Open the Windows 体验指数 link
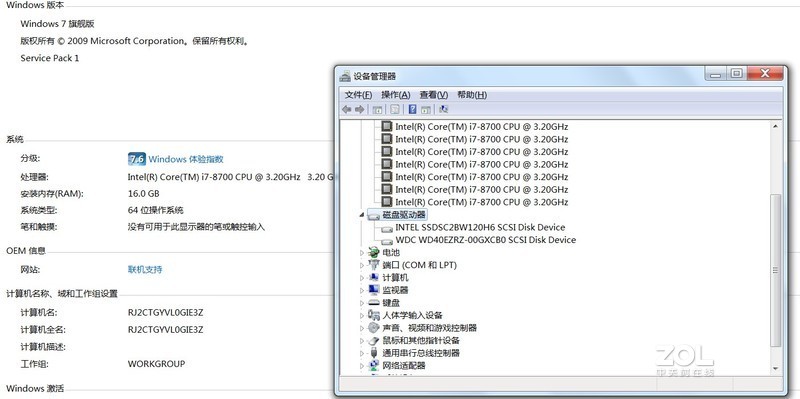 (186, 159)
